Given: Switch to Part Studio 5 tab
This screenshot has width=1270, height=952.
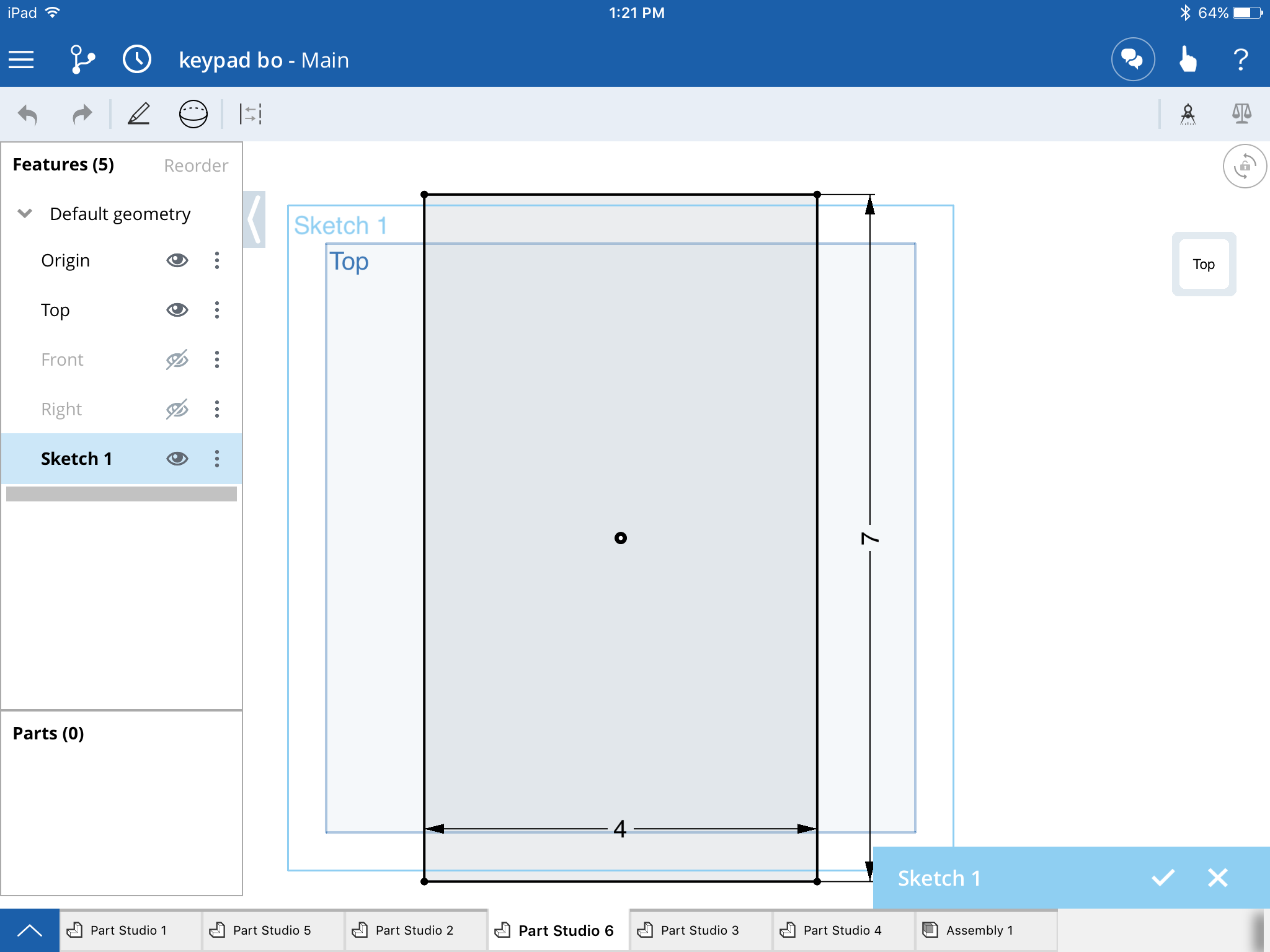Looking at the screenshot, I should 273,930.
